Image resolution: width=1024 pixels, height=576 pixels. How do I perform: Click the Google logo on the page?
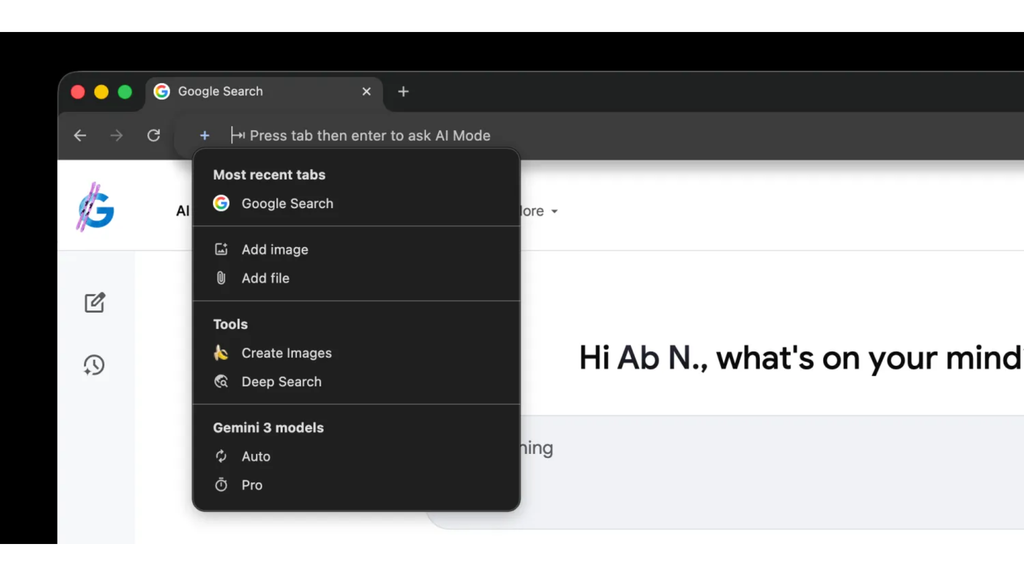tap(96, 208)
